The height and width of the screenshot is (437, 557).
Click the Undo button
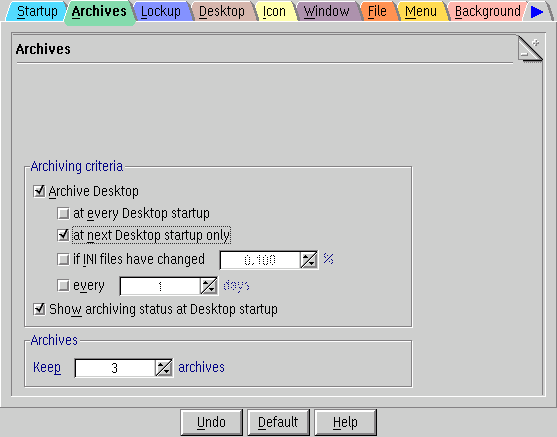coord(211,422)
